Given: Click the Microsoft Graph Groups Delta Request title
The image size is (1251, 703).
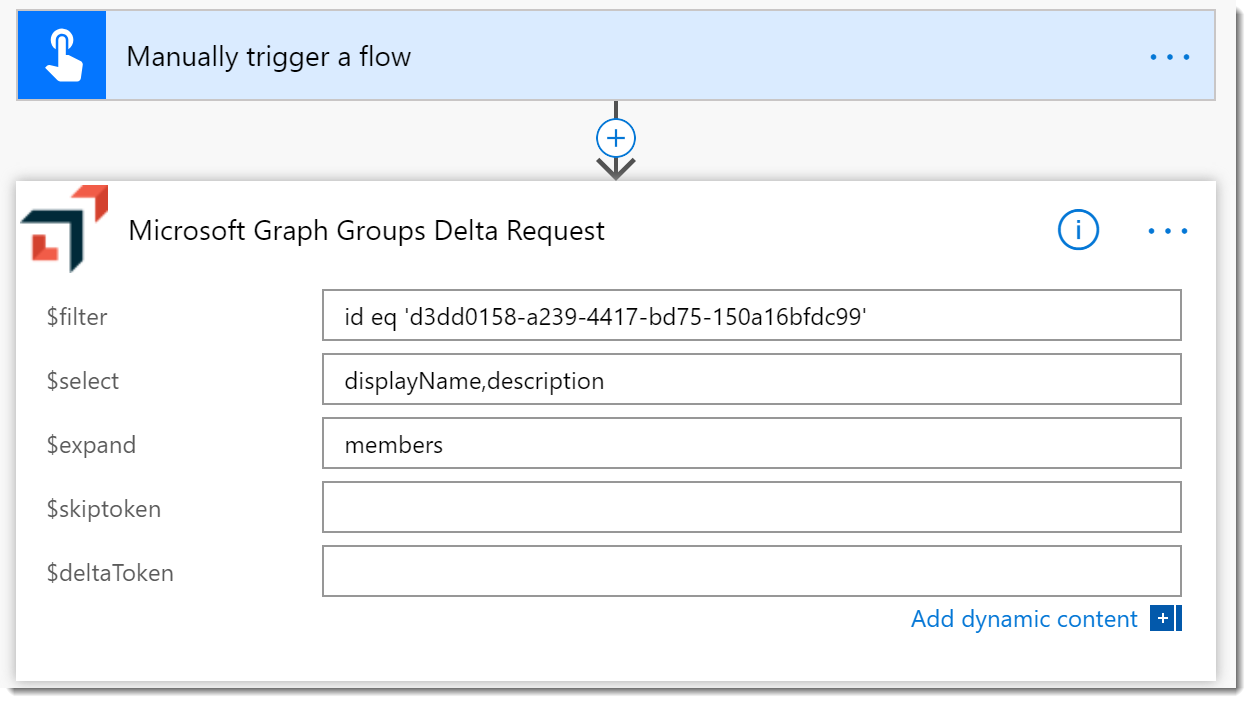Looking at the screenshot, I should 367,231.
